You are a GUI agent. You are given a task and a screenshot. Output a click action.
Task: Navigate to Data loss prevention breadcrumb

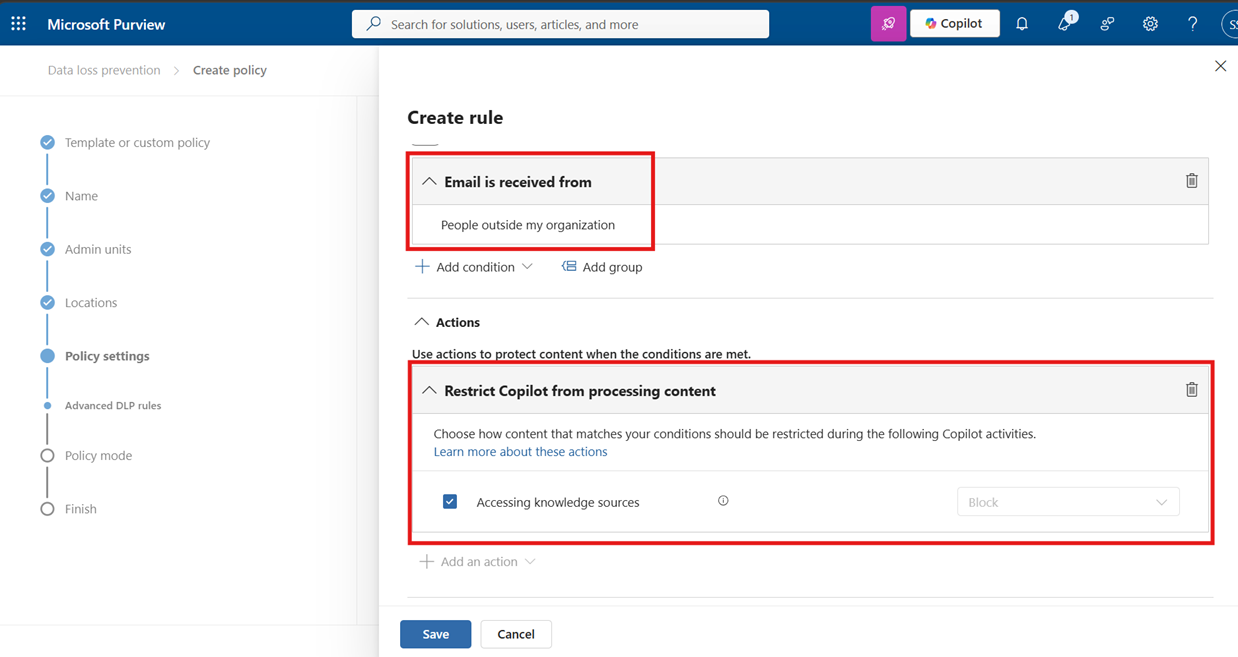pyautogui.click(x=104, y=70)
